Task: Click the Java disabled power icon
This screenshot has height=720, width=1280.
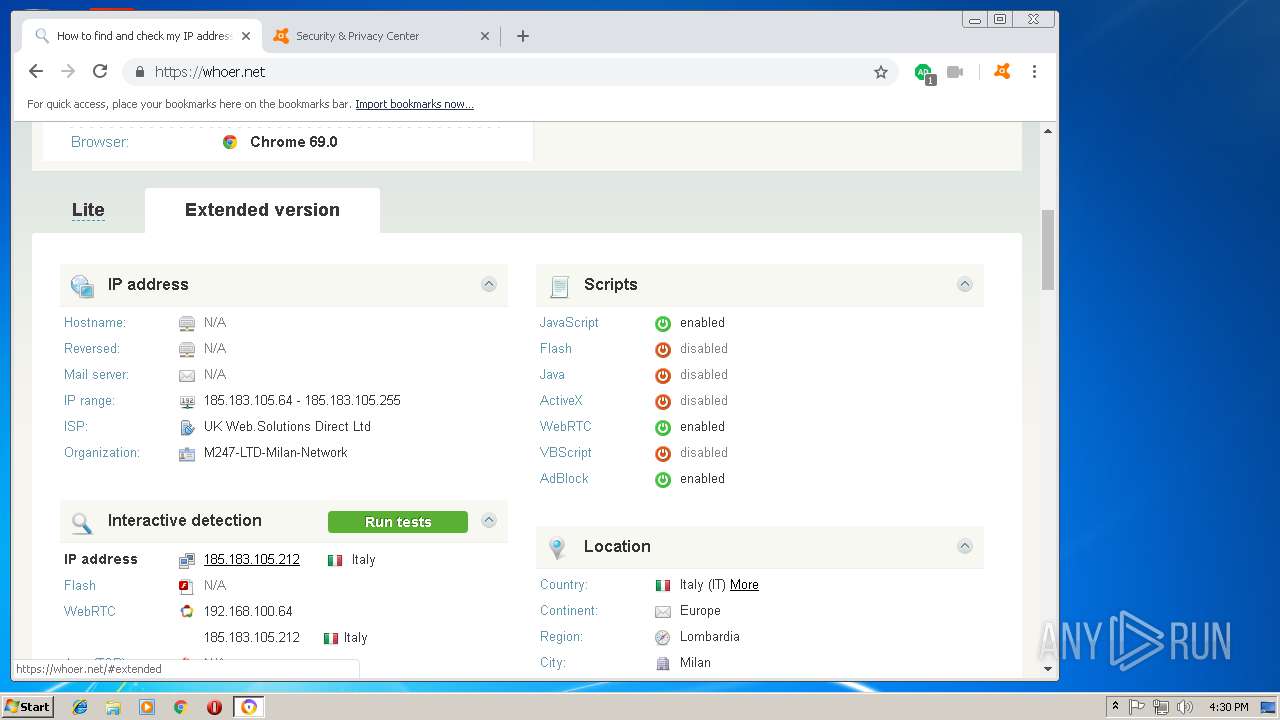Action: coord(662,375)
